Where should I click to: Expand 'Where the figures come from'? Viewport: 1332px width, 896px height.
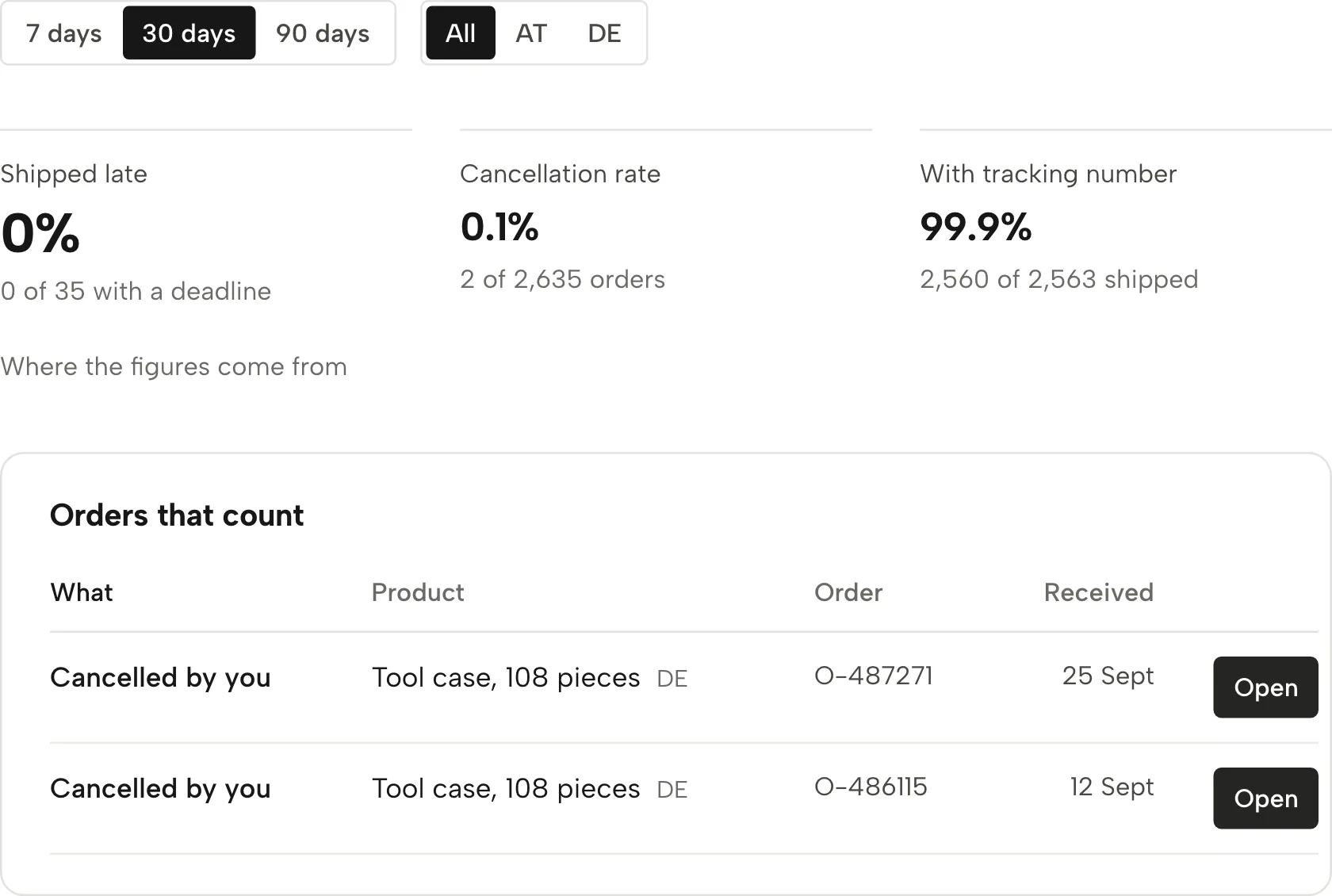pyautogui.click(x=174, y=366)
